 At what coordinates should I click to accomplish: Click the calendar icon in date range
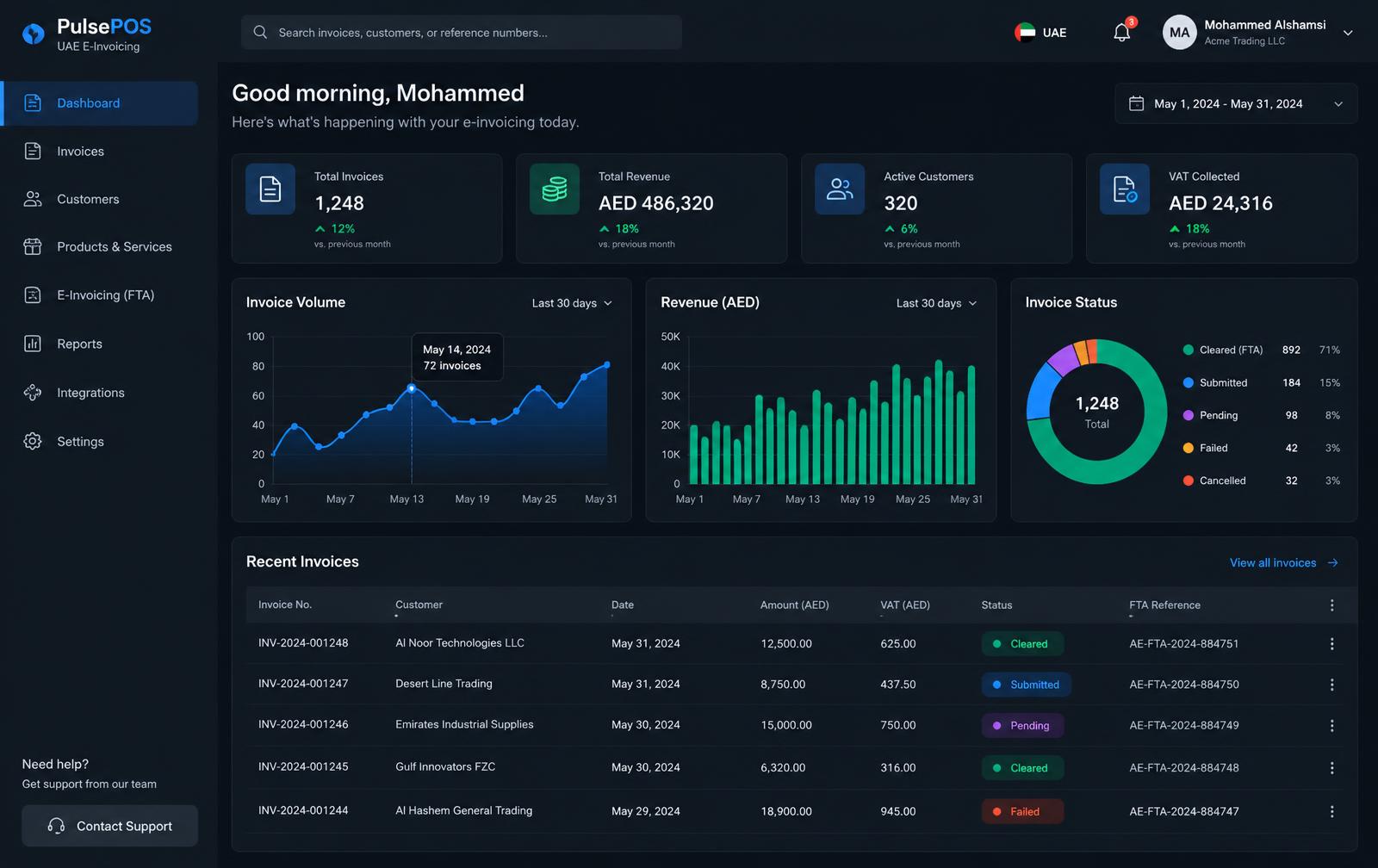[1136, 103]
